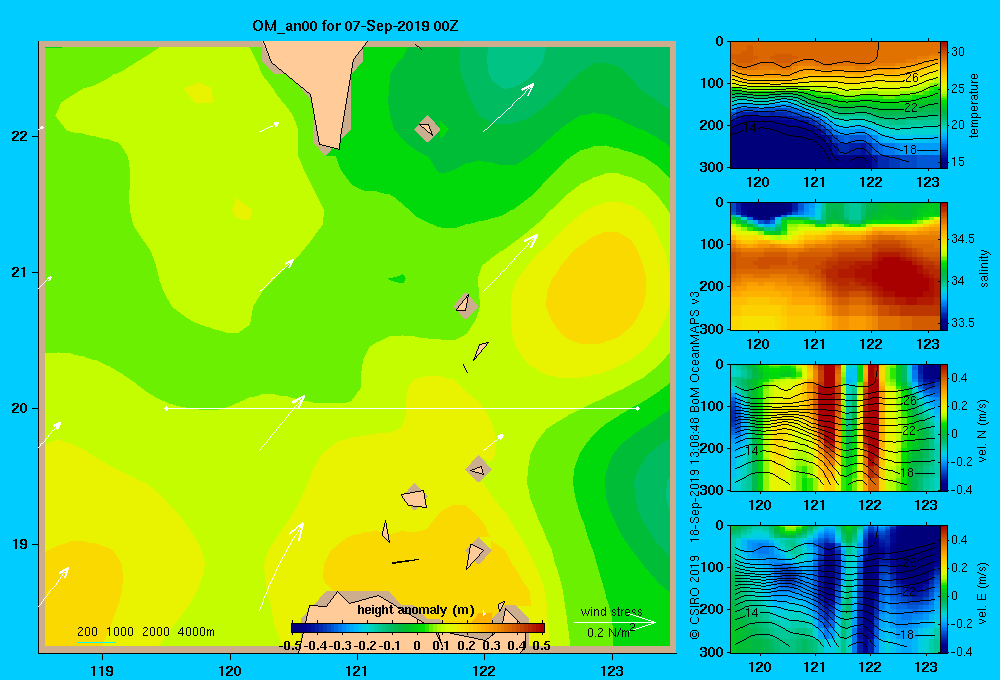Click the 300 depth tick on temperature panel
This screenshot has height=680, width=1000.
point(711,167)
